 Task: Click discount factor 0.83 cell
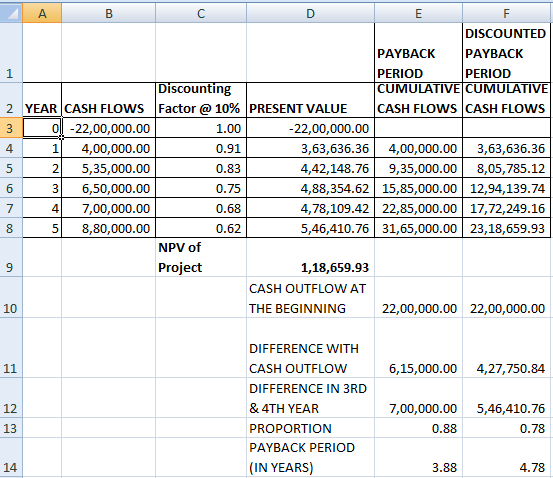point(201,168)
